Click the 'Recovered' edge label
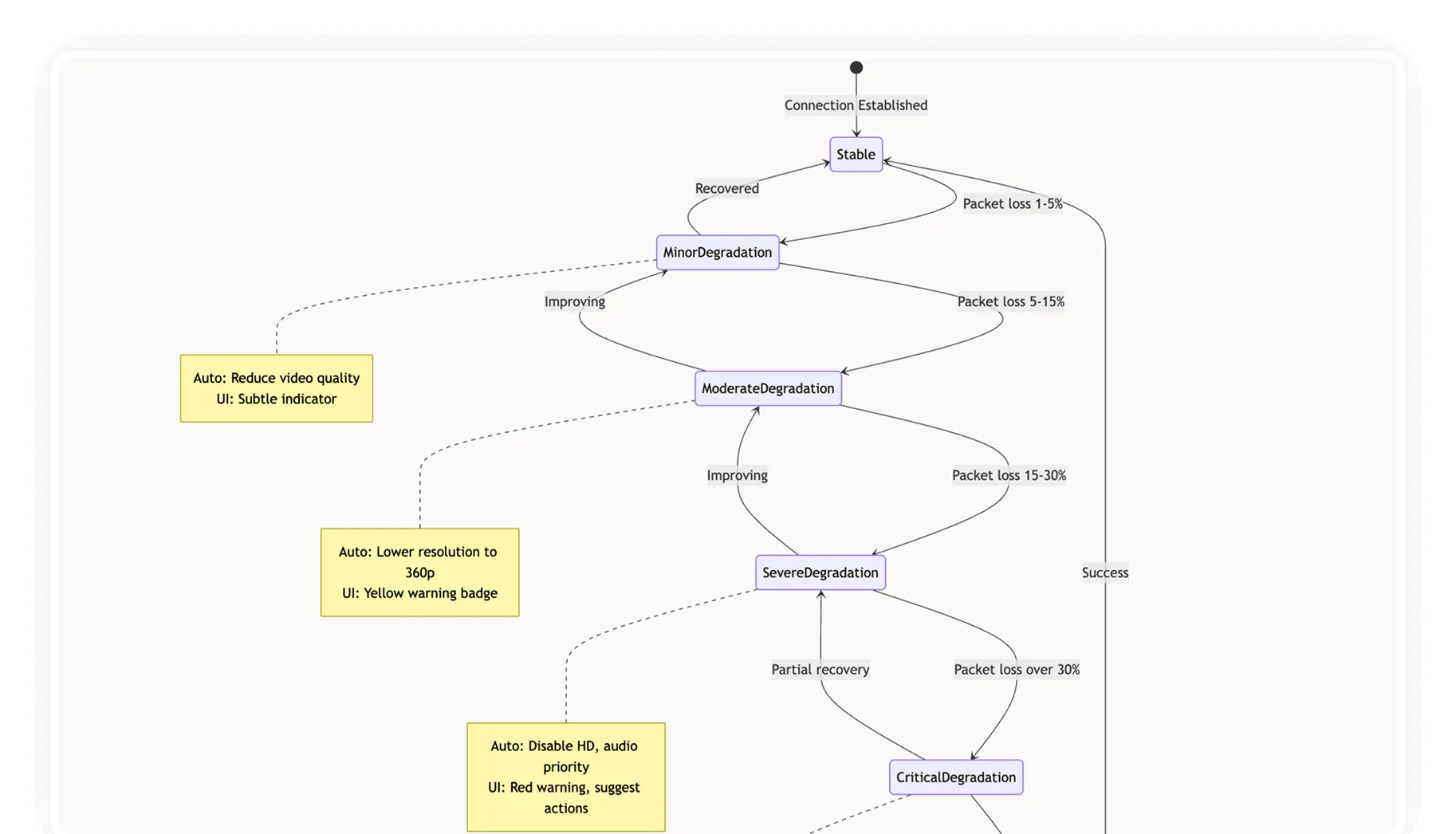This screenshot has height=834, width=1456. [726, 188]
